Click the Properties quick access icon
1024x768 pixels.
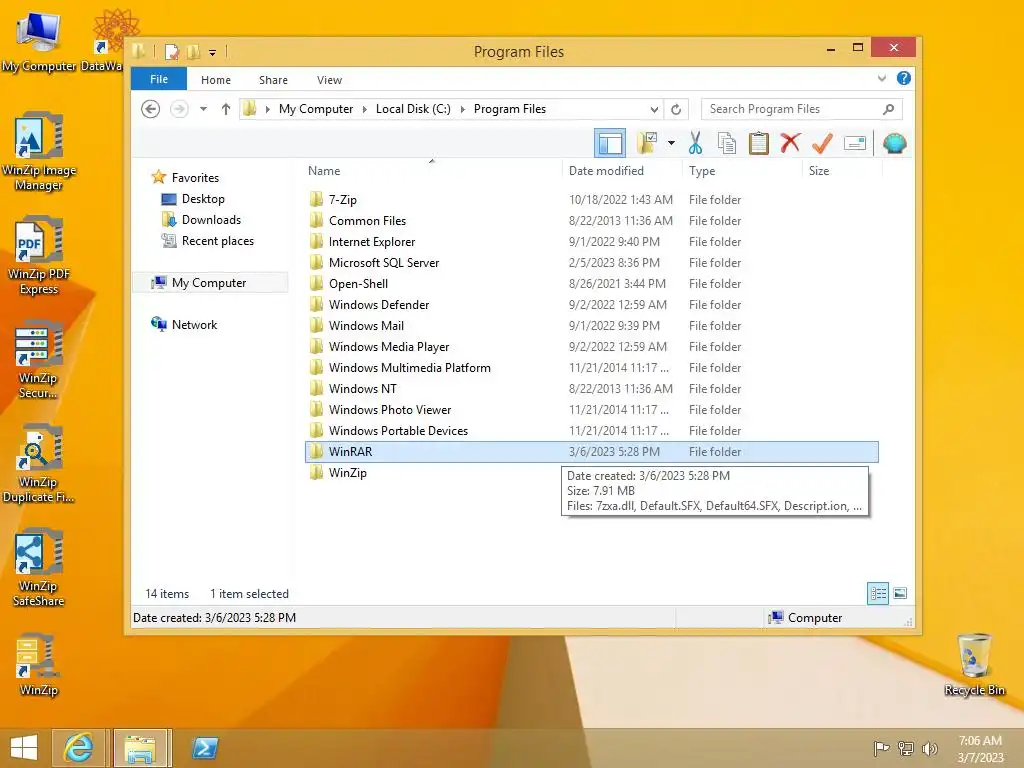172,52
